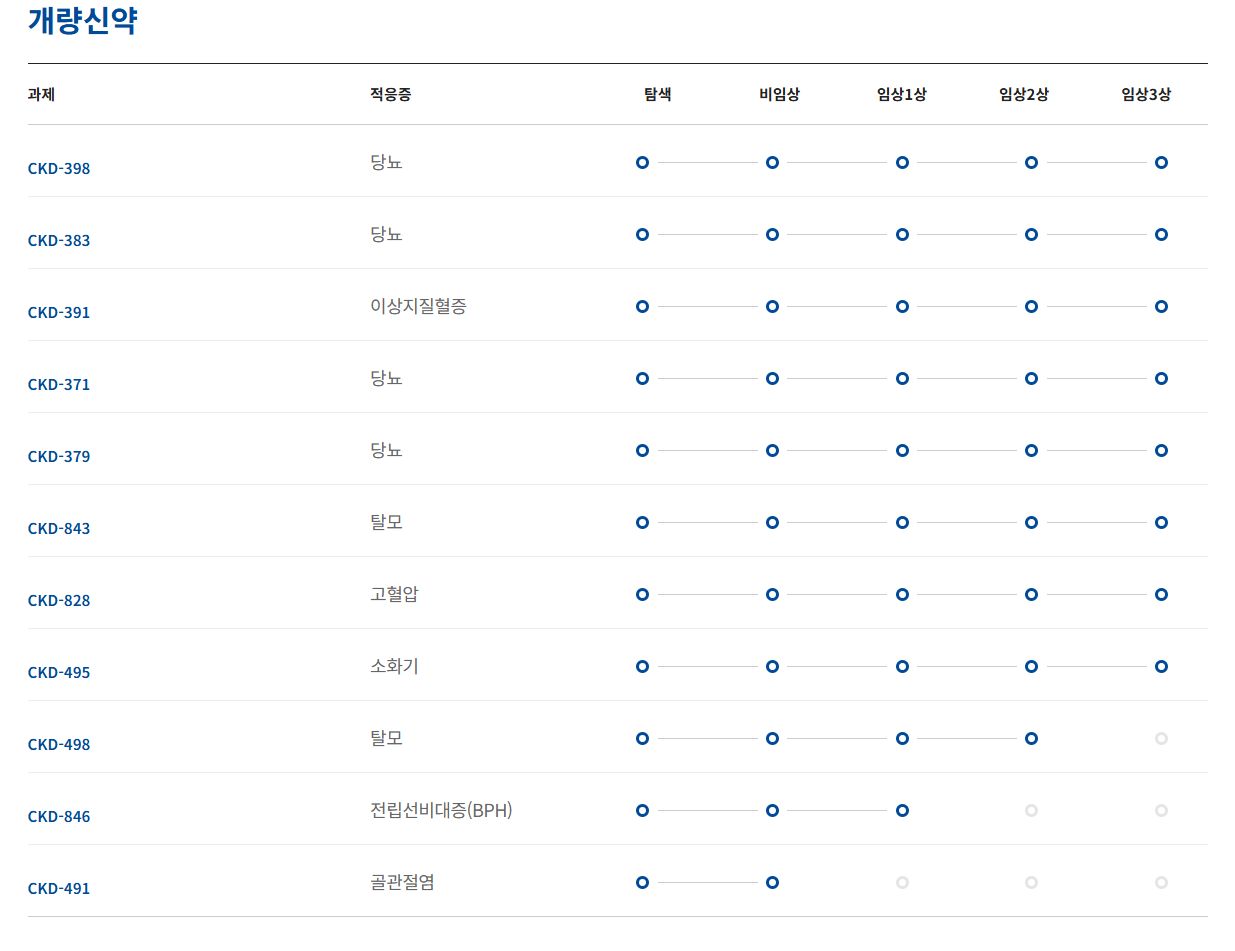Click the 임상2상 column header
The width and height of the screenshot is (1235, 951).
click(1023, 94)
